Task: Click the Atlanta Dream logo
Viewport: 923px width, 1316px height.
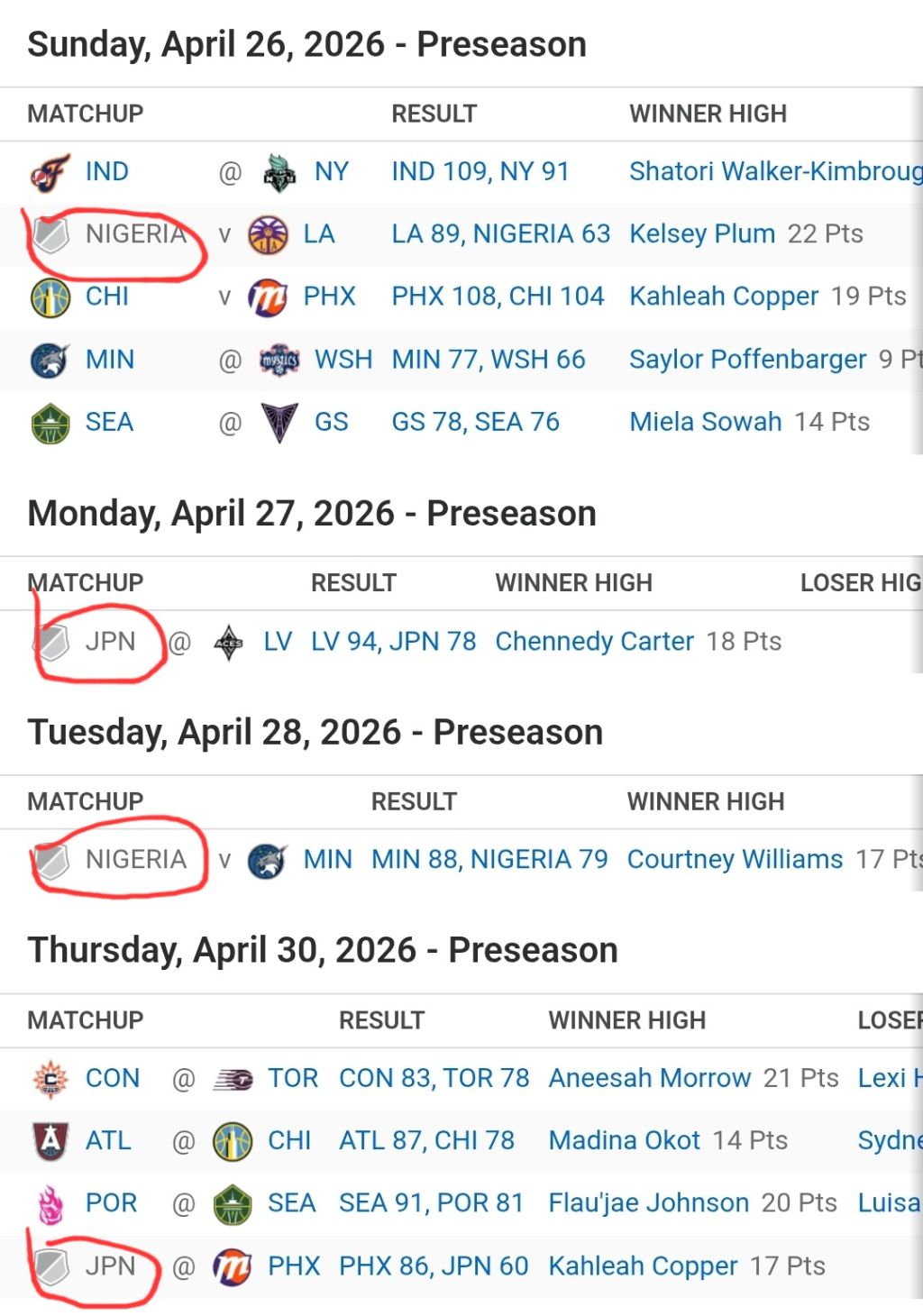Action: pyautogui.click(x=50, y=1141)
